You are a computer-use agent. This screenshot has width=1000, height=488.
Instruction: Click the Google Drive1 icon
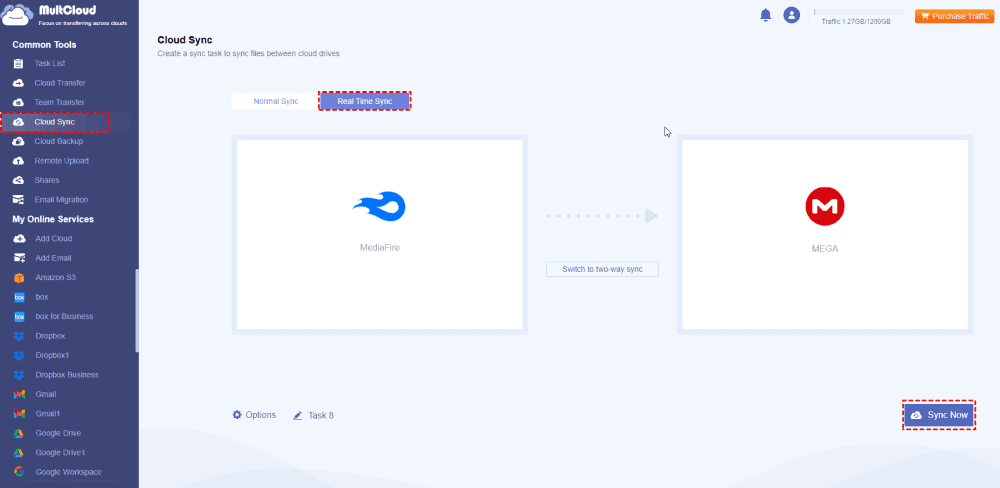tap(19, 452)
